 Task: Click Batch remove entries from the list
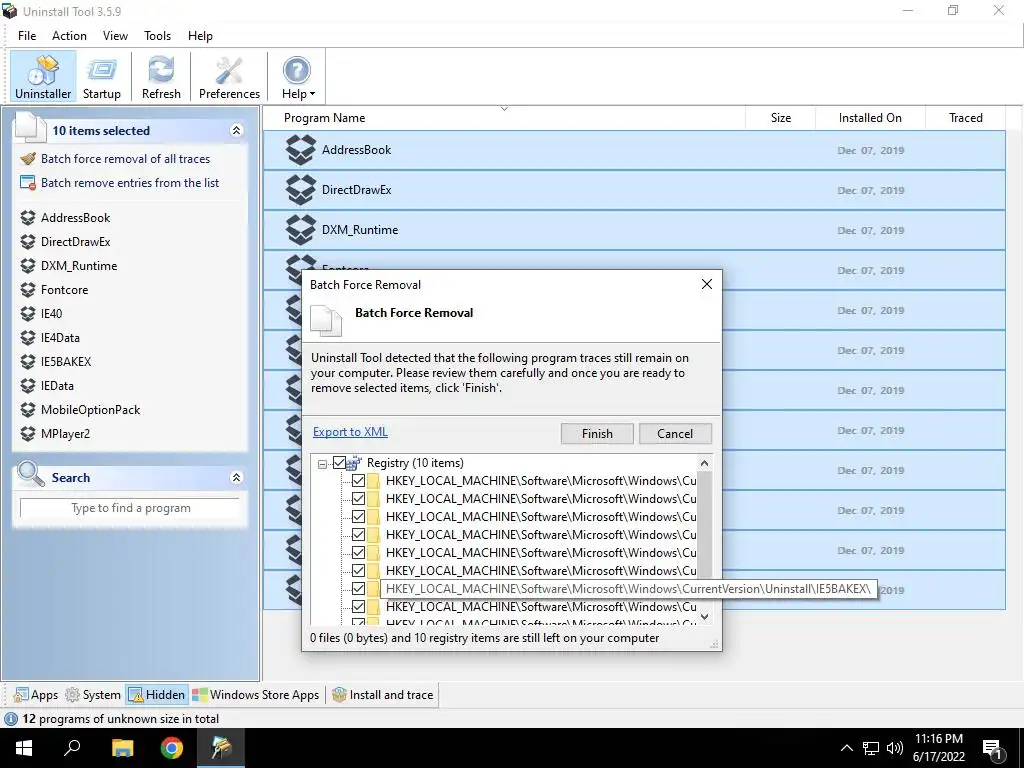tap(130, 183)
